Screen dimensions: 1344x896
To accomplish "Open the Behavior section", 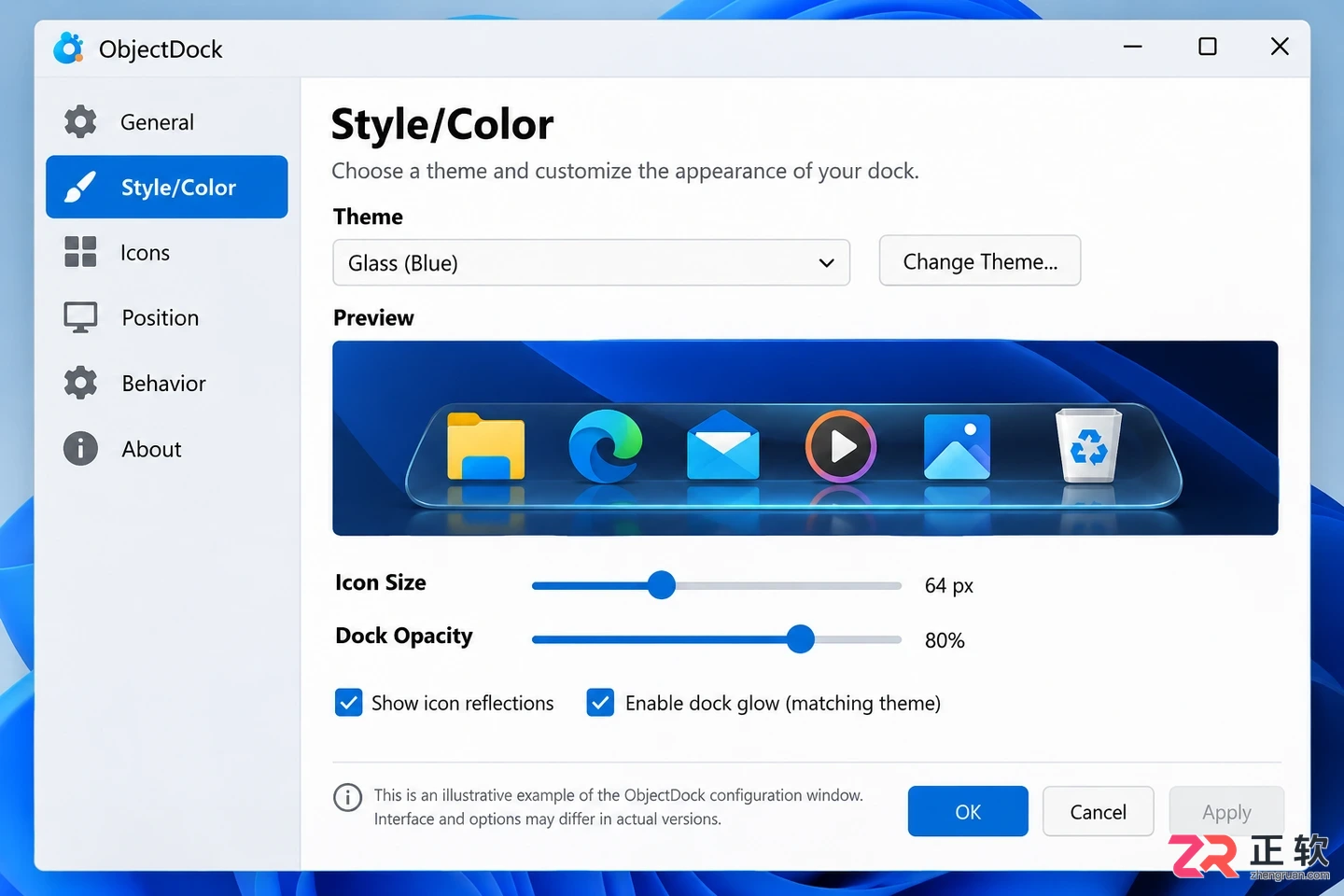I will (167, 383).
